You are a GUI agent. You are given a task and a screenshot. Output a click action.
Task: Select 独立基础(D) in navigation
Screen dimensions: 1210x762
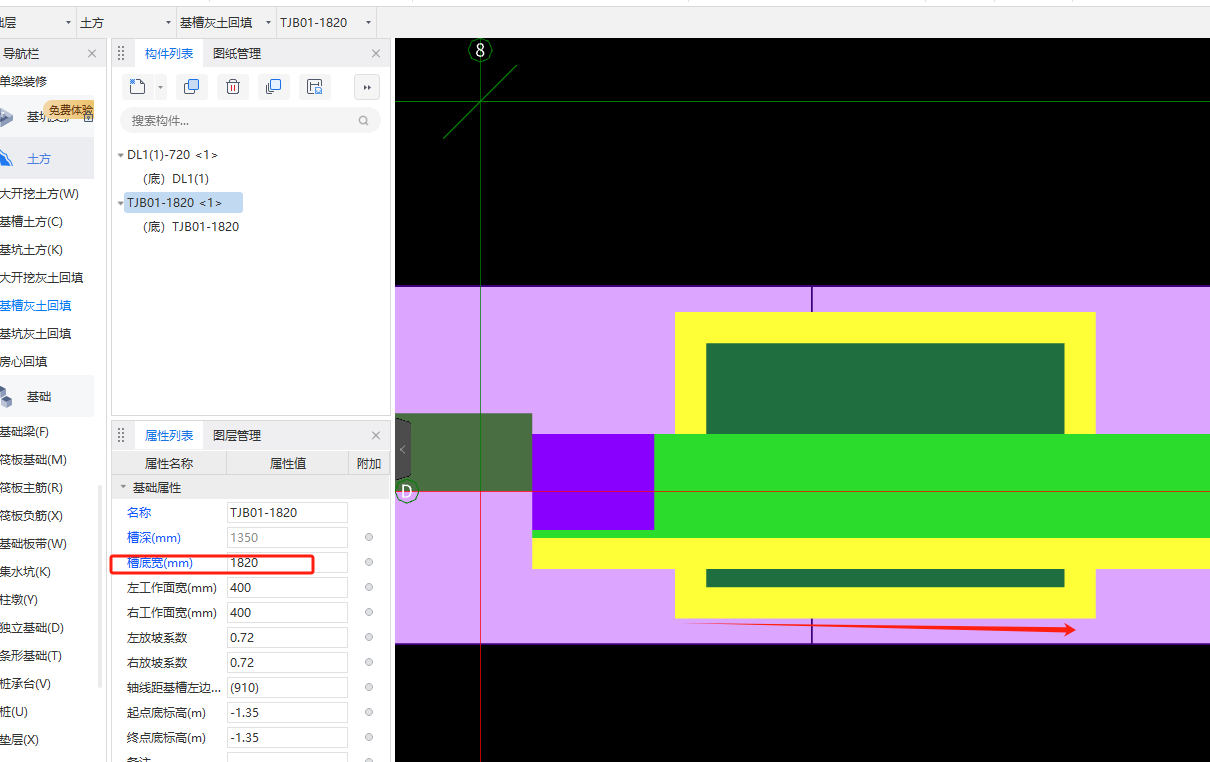click(x=31, y=628)
